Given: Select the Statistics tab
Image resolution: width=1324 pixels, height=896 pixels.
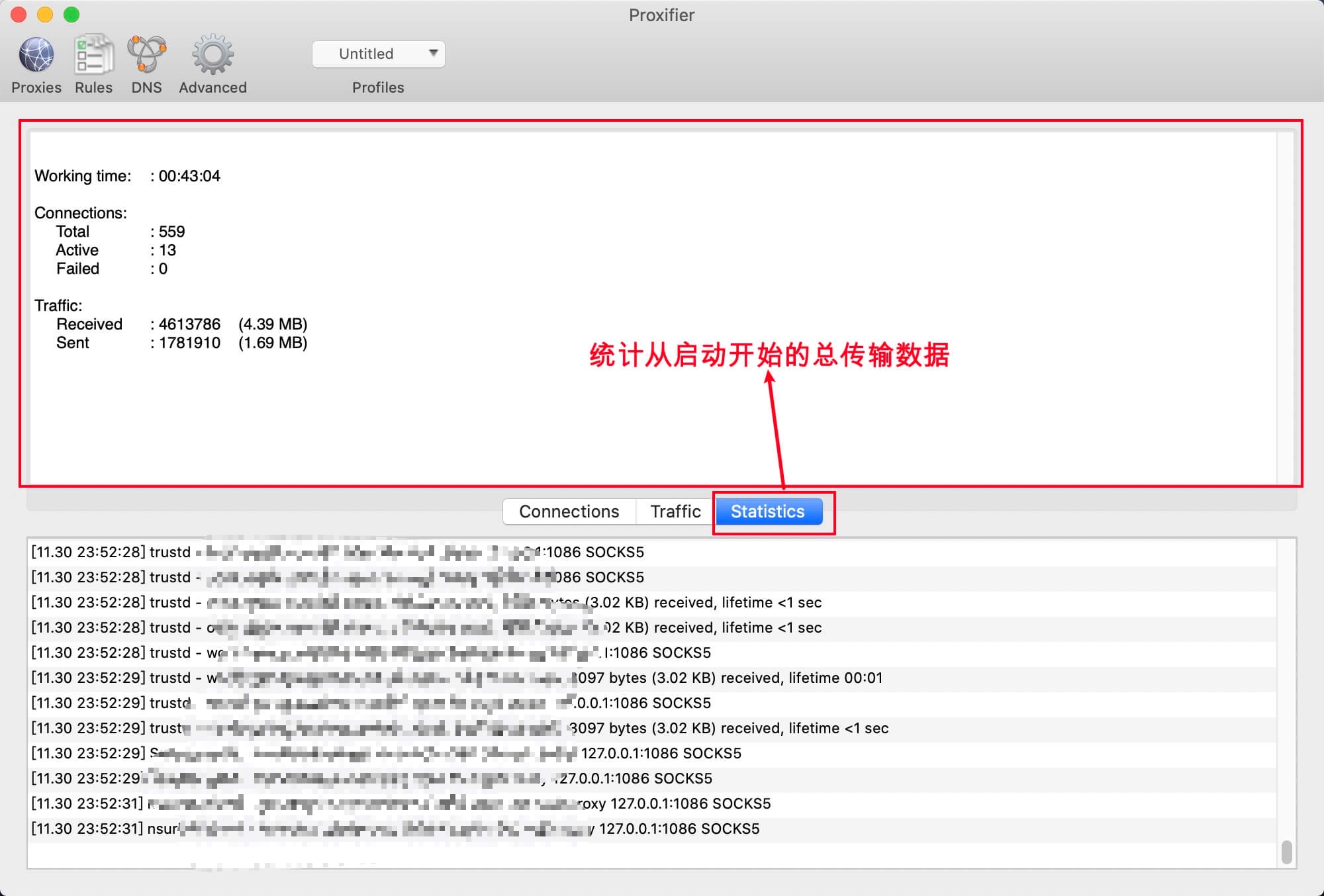Looking at the screenshot, I should point(768,512).
